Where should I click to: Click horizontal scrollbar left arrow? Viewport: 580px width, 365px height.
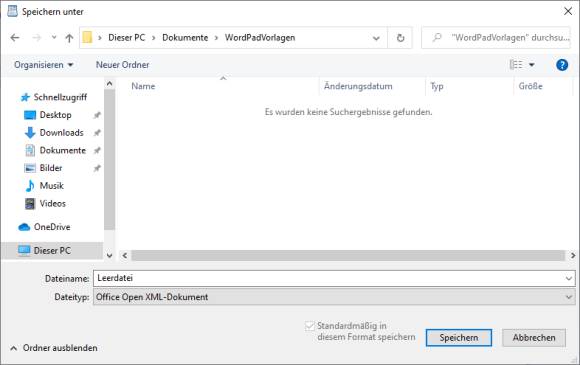click(x=125, y=255)
